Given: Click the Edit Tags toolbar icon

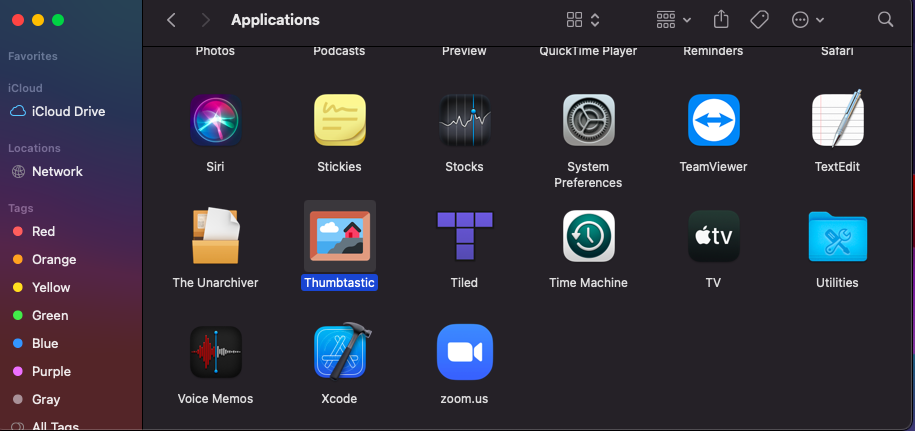Looking at the screenshot, I should tap(759, 20).
